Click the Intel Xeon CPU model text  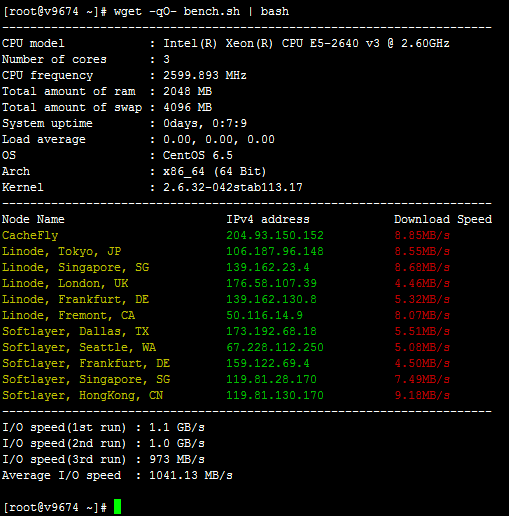click(306, 43)
